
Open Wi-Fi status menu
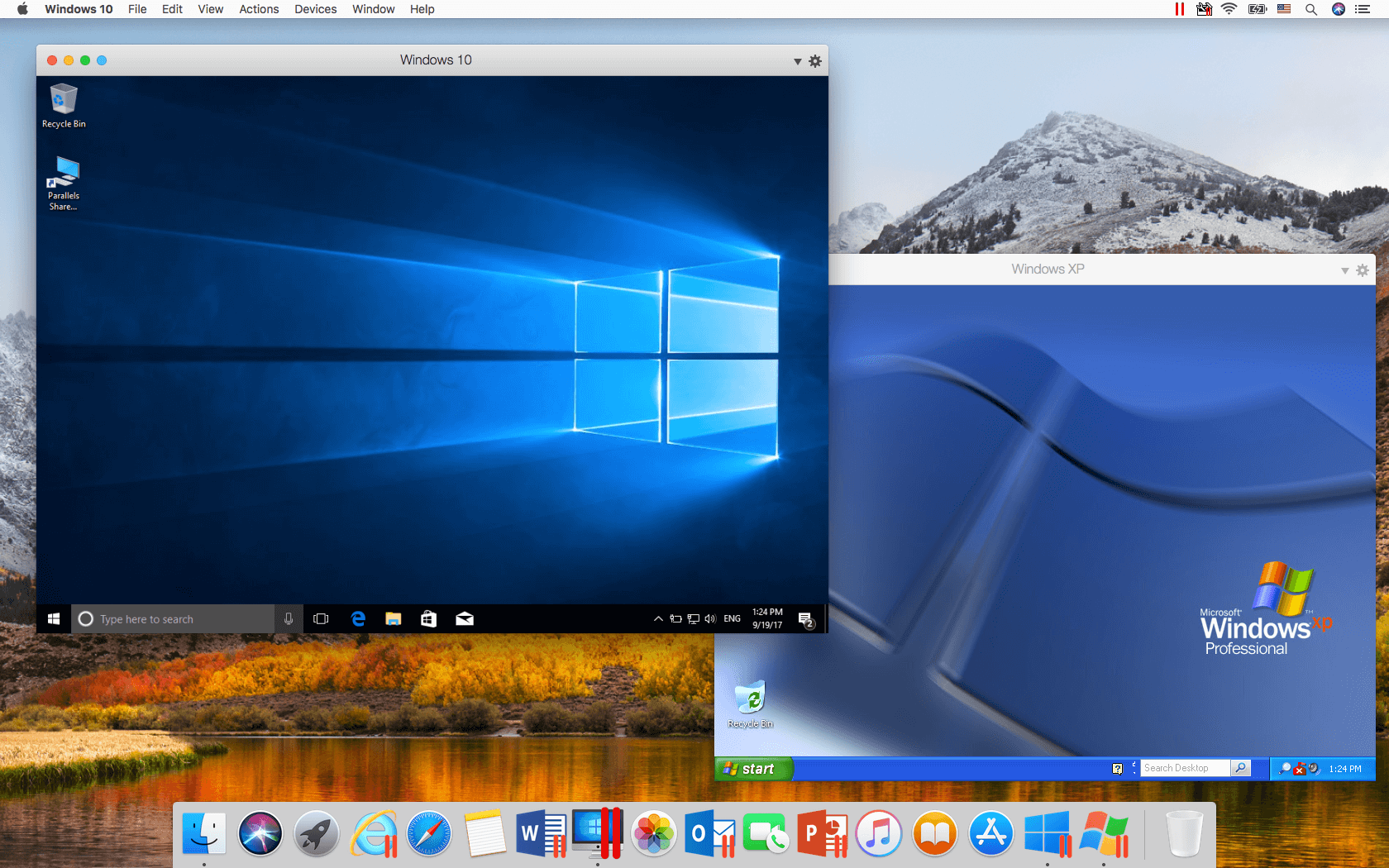[x=1229, y=9]
